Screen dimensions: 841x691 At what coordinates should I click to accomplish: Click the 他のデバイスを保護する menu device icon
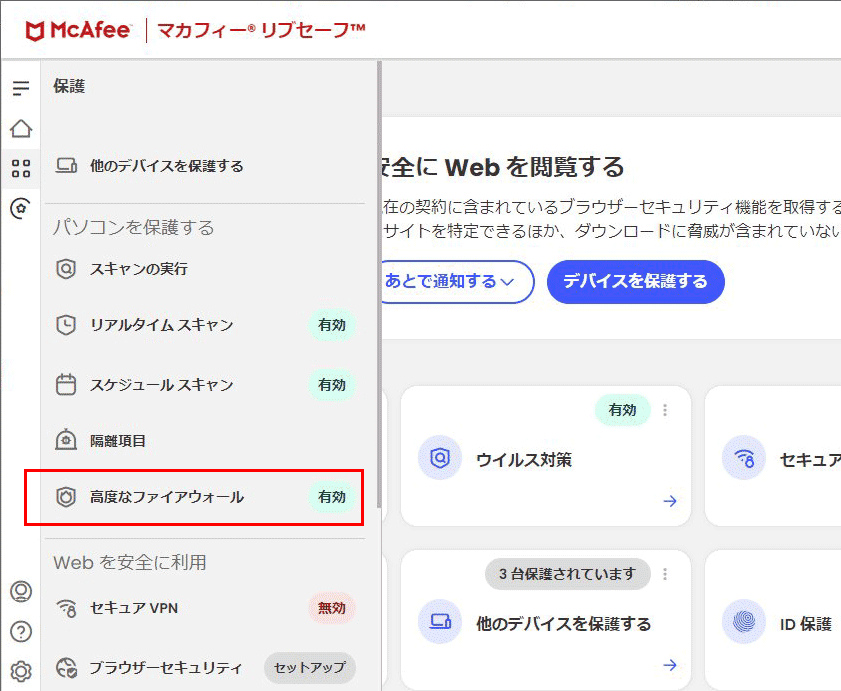(66, 166)
